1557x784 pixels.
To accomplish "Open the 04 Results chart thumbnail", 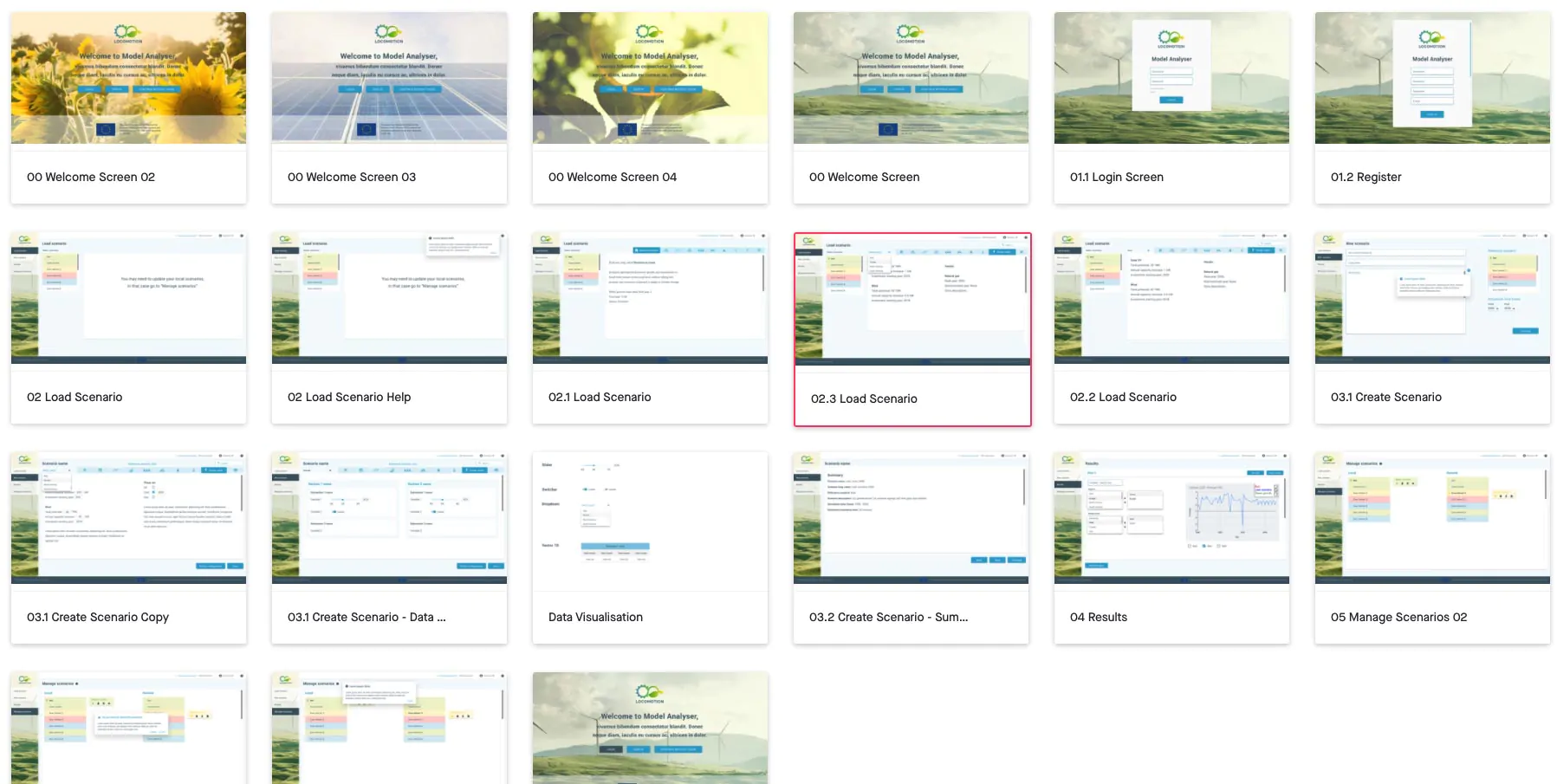I will 1171,518.
